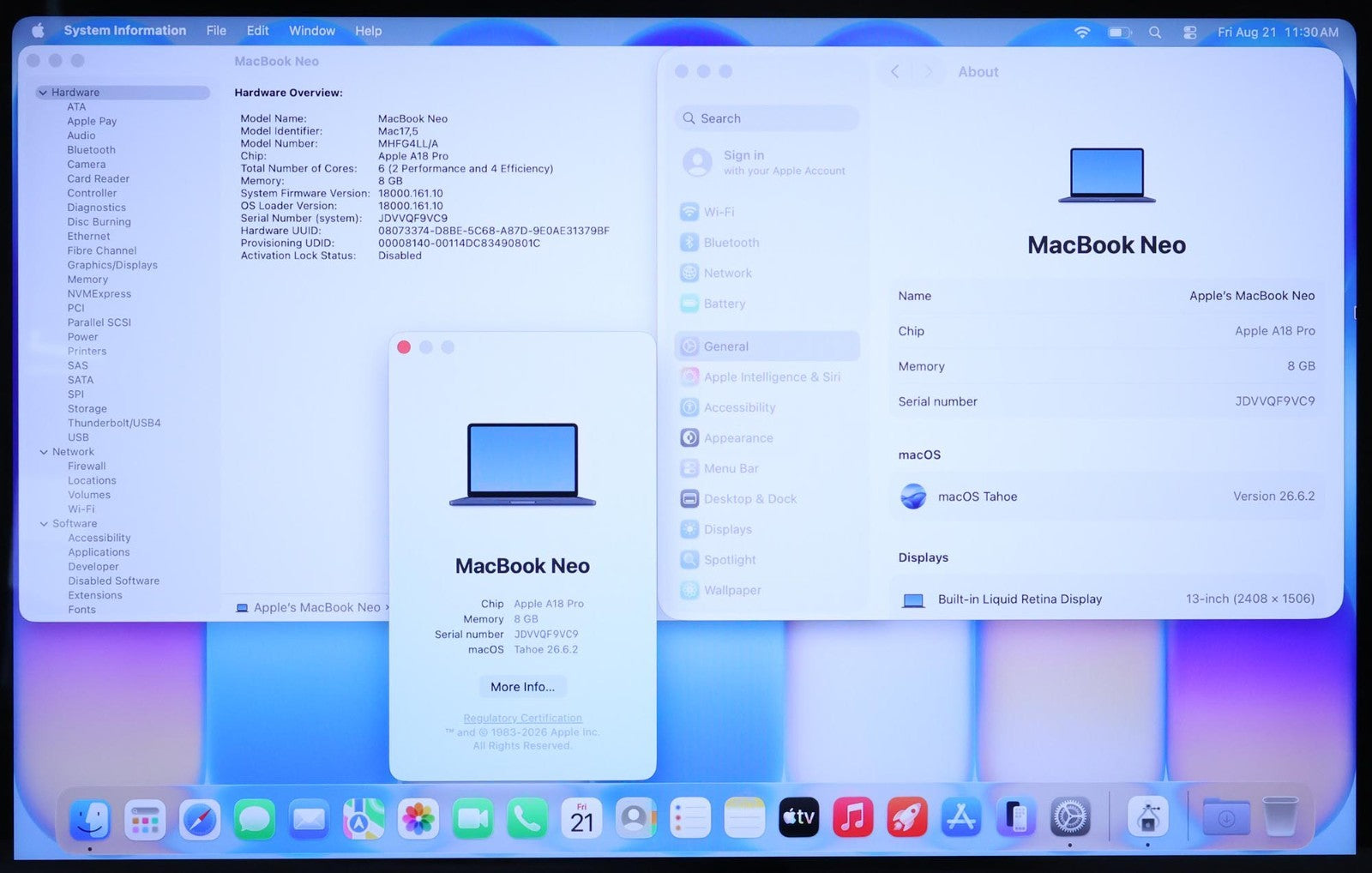Click the battery status icon in the menu bar
The height and width of the screenshot is (873, 1372).
coord(1120,32)
